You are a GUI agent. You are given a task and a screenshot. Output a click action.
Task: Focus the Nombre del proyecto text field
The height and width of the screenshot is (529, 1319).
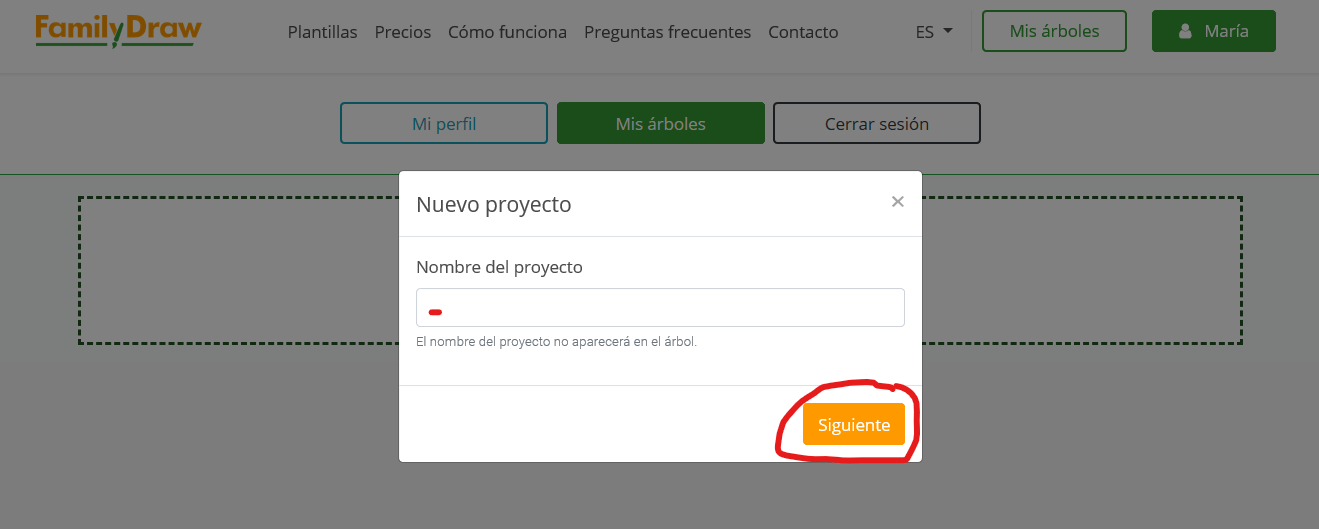pos(660,308)
